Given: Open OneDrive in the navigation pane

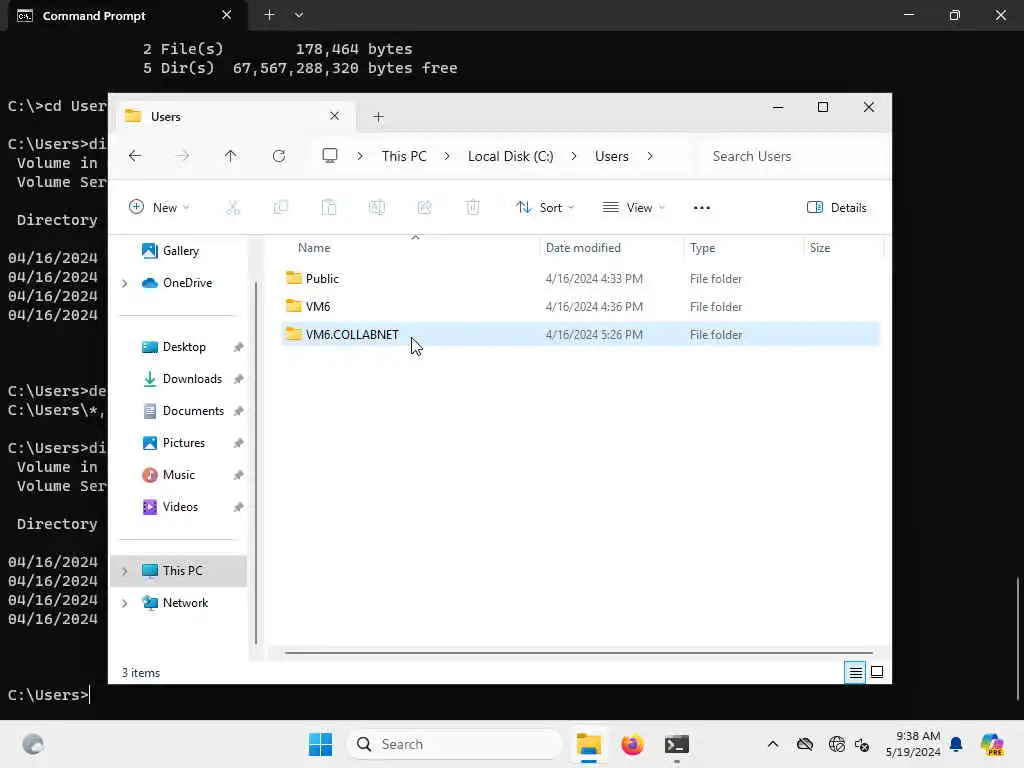Looking at the screenshot, I should pos(178,283).
